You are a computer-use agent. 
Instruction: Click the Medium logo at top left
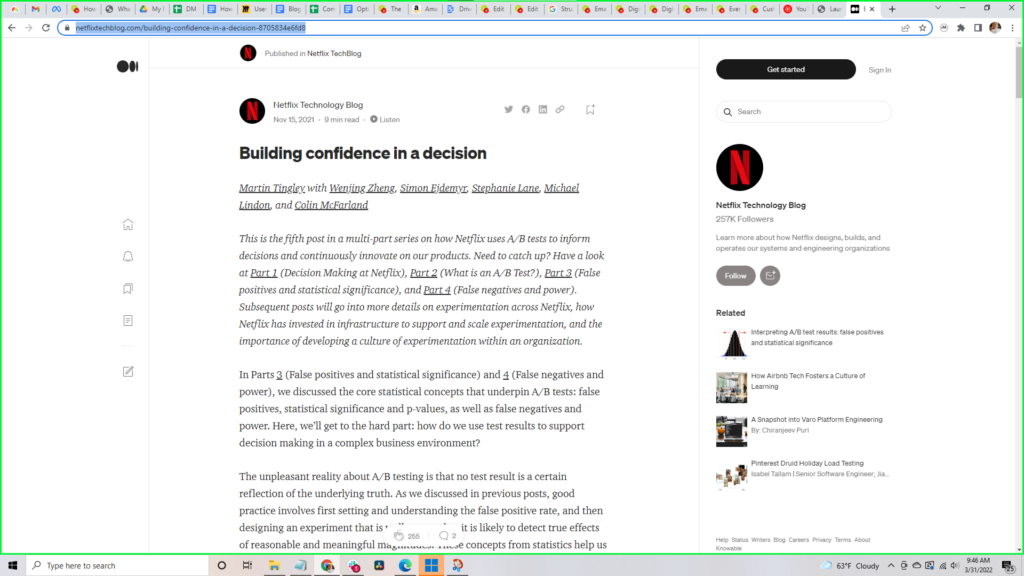pos(127,66)
